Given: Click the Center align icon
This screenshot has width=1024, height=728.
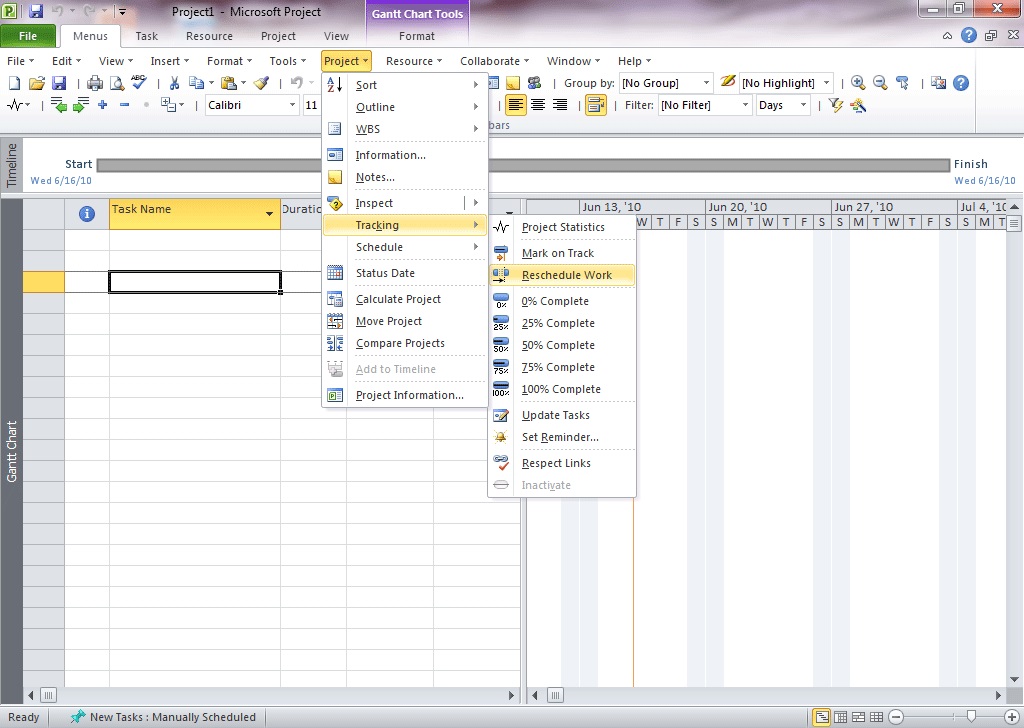Looking at the screenshot, I should (538, 105).
